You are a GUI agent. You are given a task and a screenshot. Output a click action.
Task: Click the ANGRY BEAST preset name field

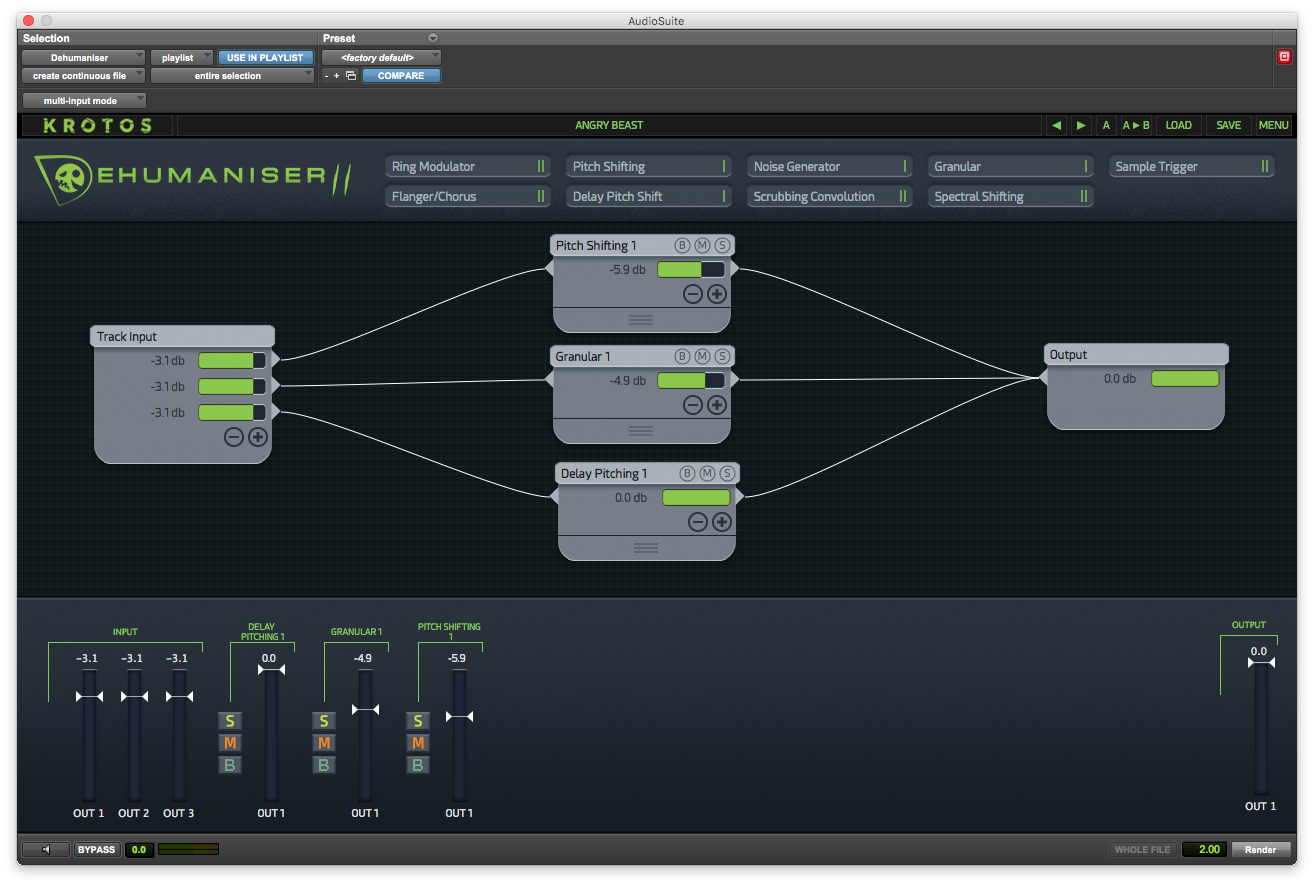point(608,126)
